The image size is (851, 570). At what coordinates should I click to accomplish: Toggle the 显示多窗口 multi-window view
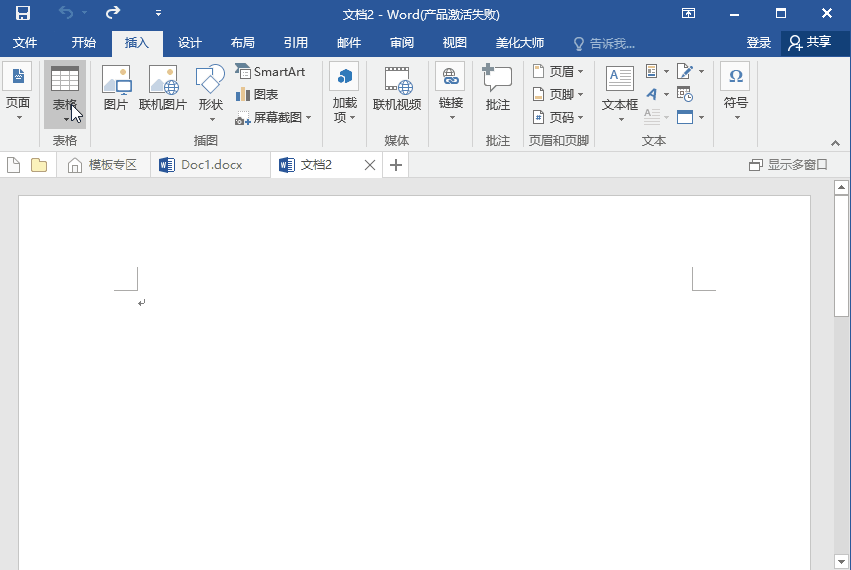coord(788,165)
